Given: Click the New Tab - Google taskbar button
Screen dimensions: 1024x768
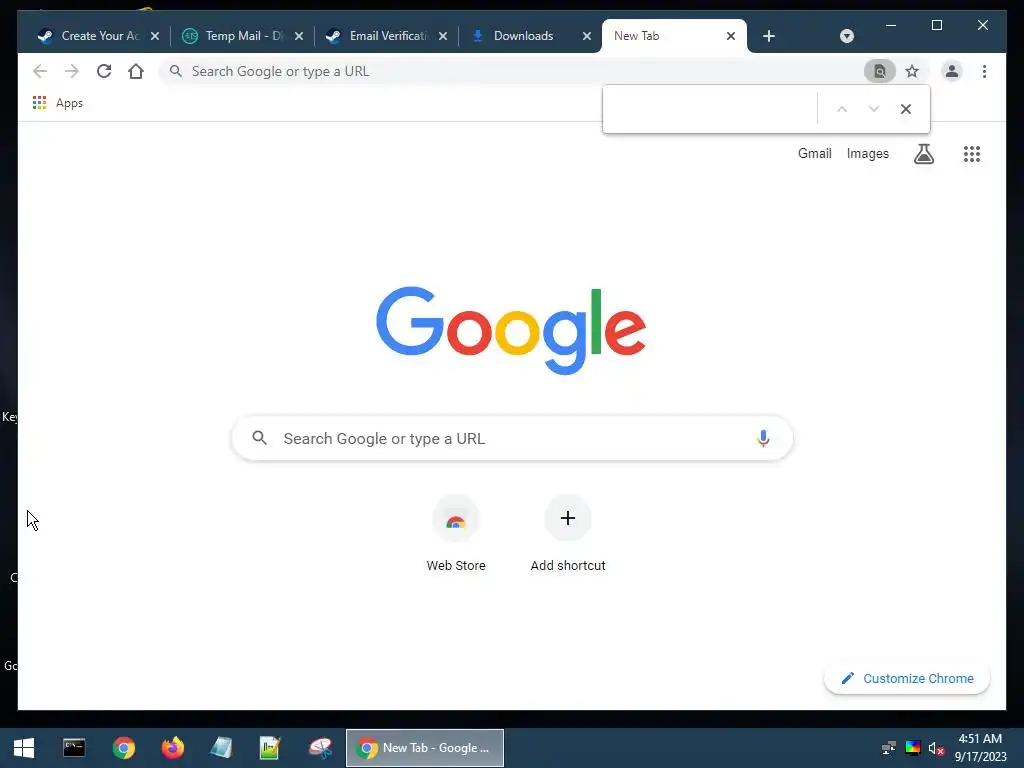Looking at the screenshot, I should (424, 748).
